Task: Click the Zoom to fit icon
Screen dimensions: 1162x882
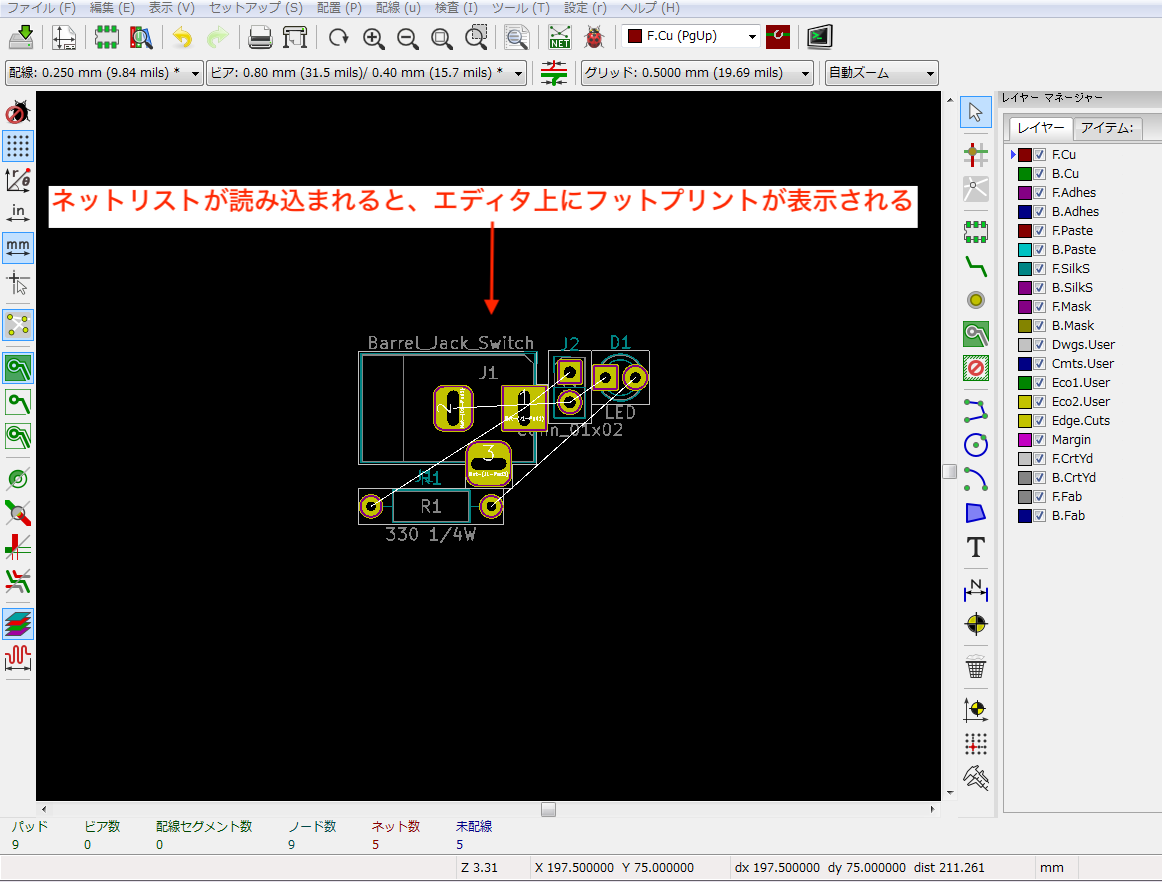Action: pos(442,37)
